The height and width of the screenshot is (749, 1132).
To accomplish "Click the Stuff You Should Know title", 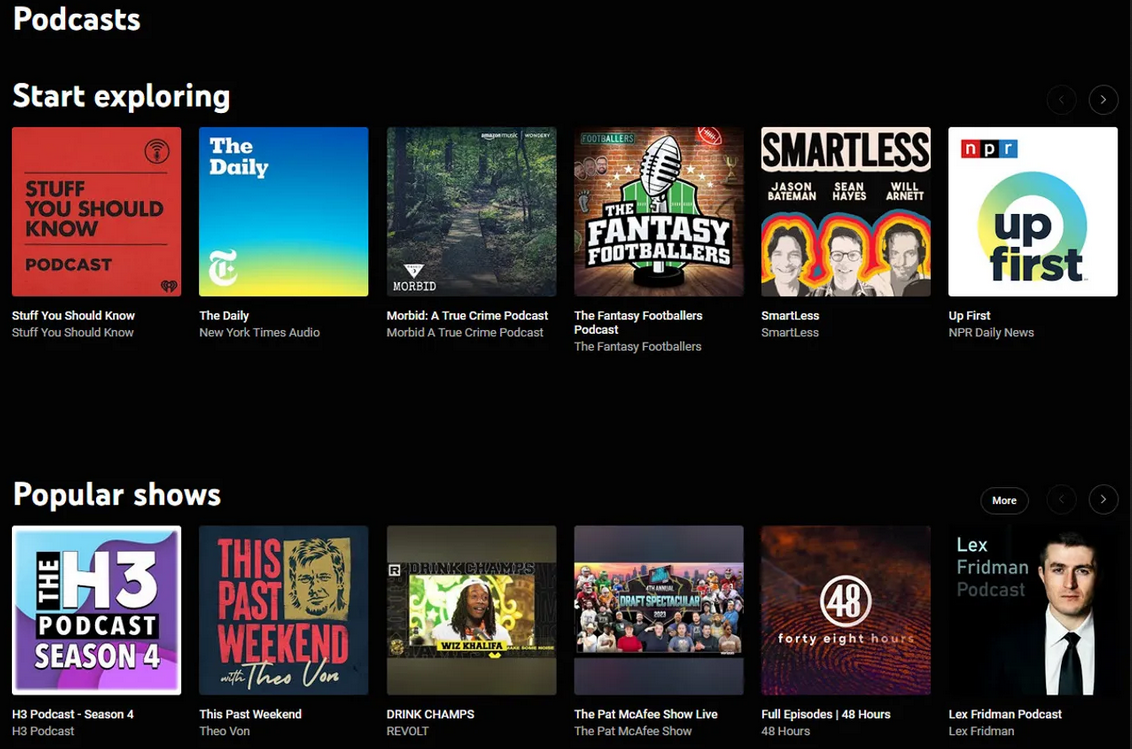I will [x=74, y=316].
